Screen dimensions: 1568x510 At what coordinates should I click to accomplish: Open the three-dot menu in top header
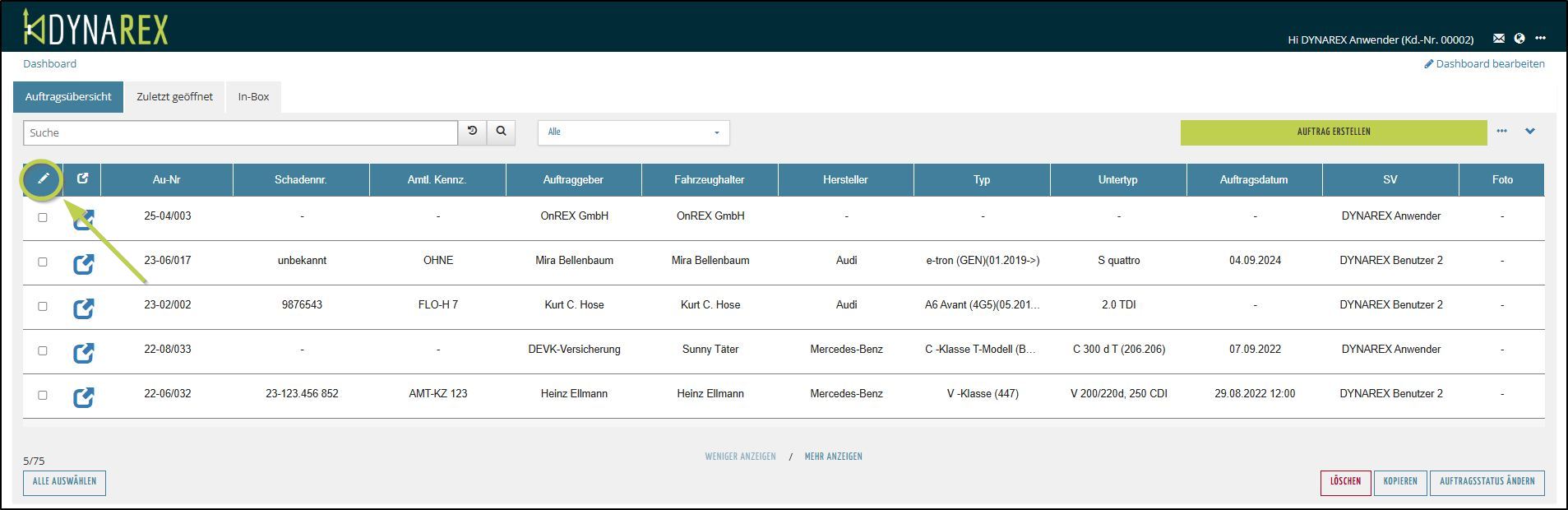pos(1540,39)
